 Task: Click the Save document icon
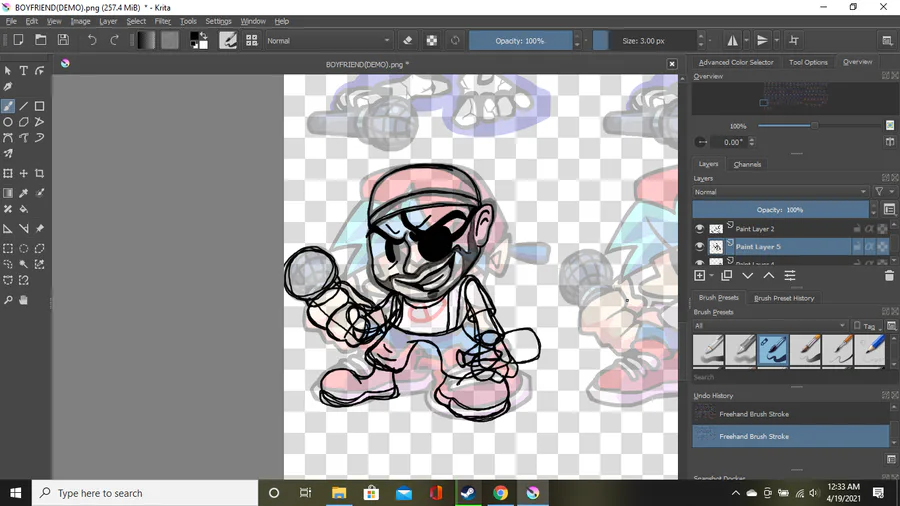(63, 41)
